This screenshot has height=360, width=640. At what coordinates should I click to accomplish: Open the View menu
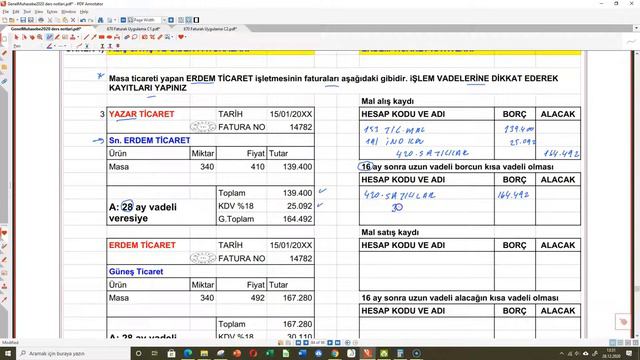click(38, 12)
